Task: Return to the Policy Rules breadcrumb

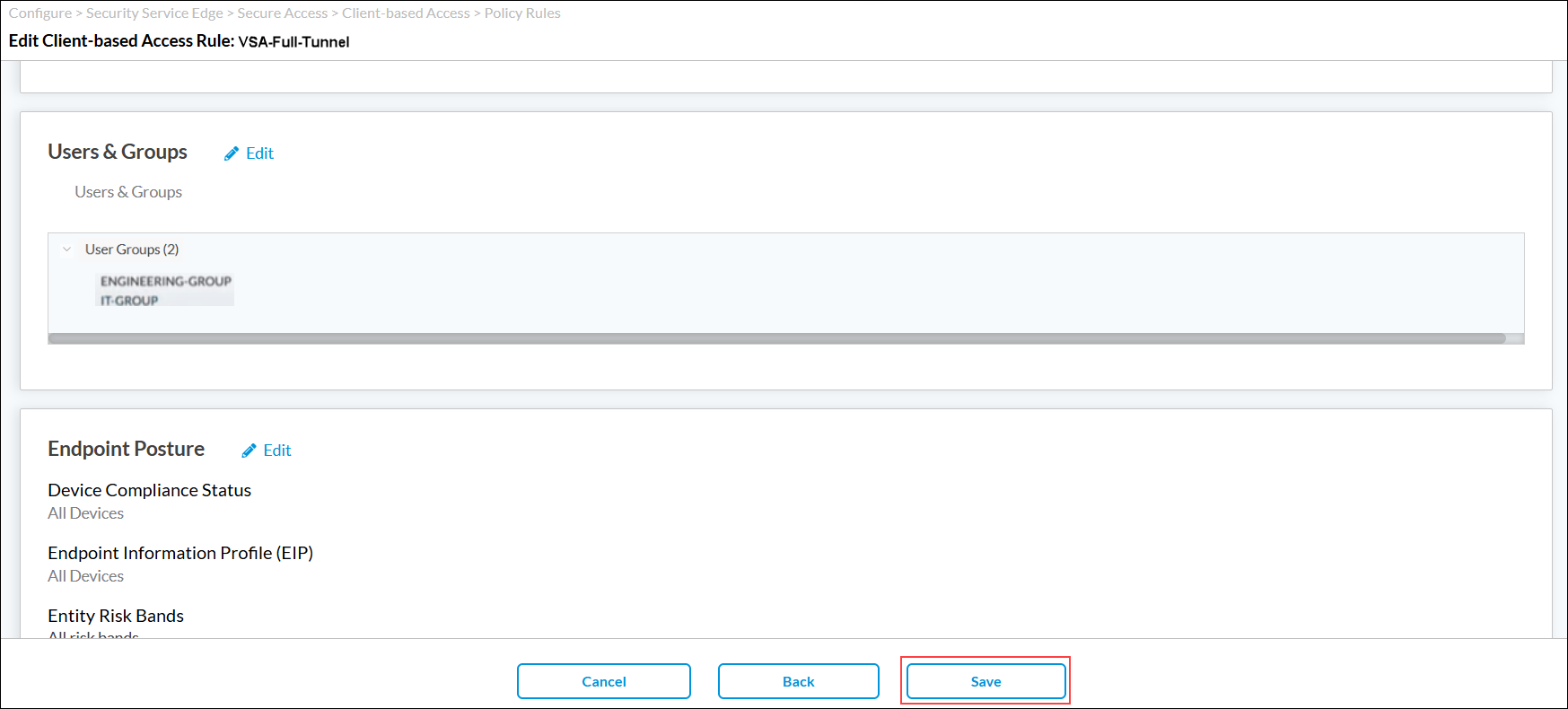Action: (x=522, y=13)
